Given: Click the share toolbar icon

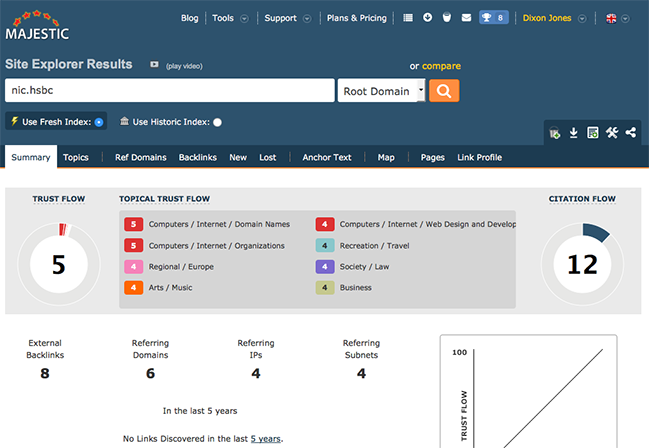Looking at the screenshot, I should pos(631,132).
